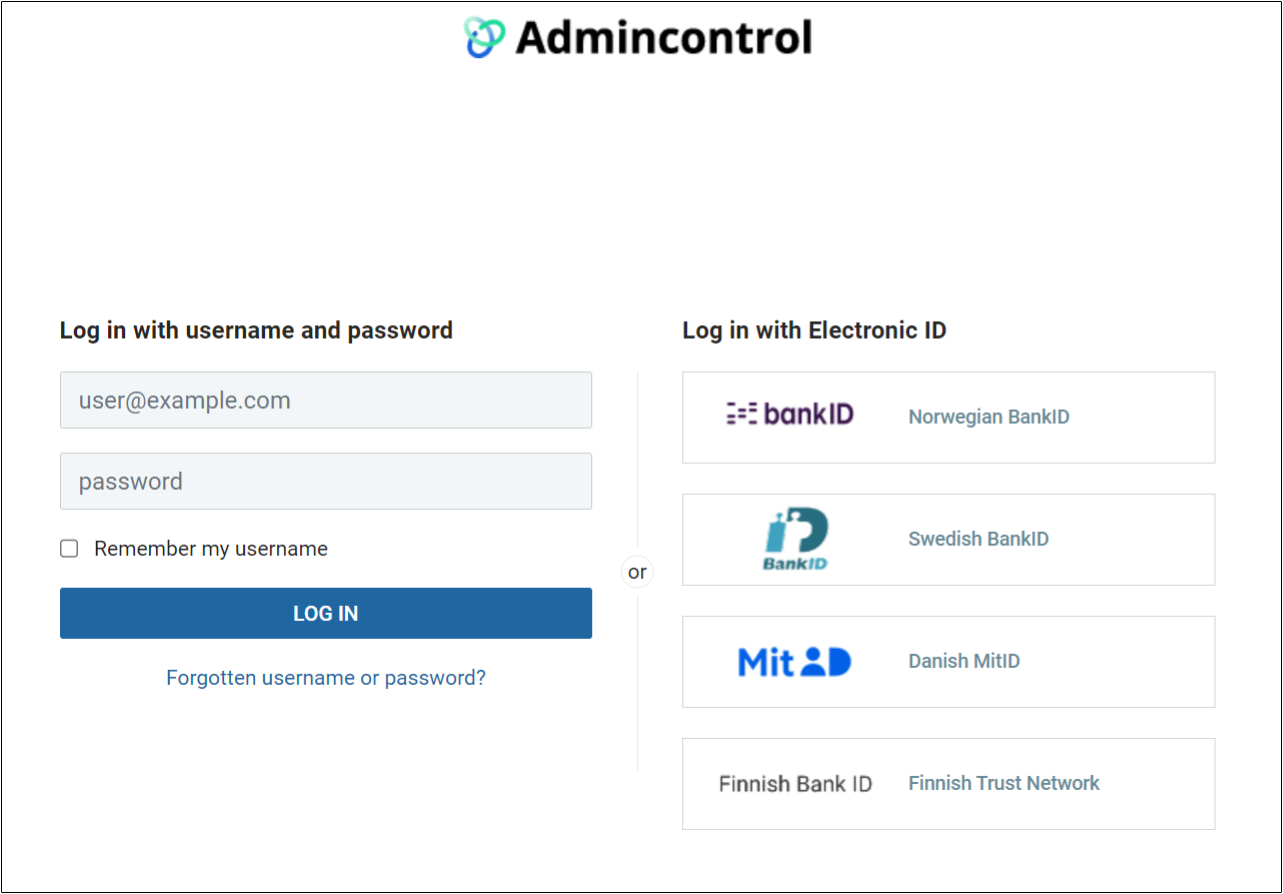Click the Finnish Trust Network label text
Viewport: 1283px width, 894px height.
point(1003,783)
